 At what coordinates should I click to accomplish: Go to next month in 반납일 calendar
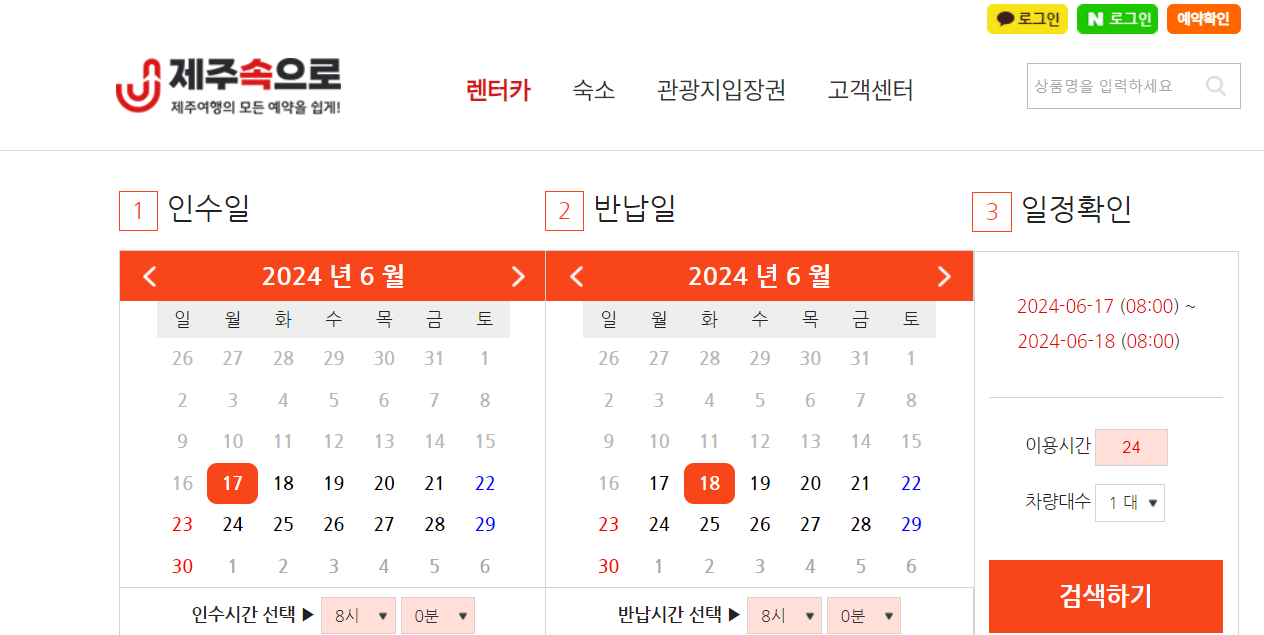(x=944, y=276)
